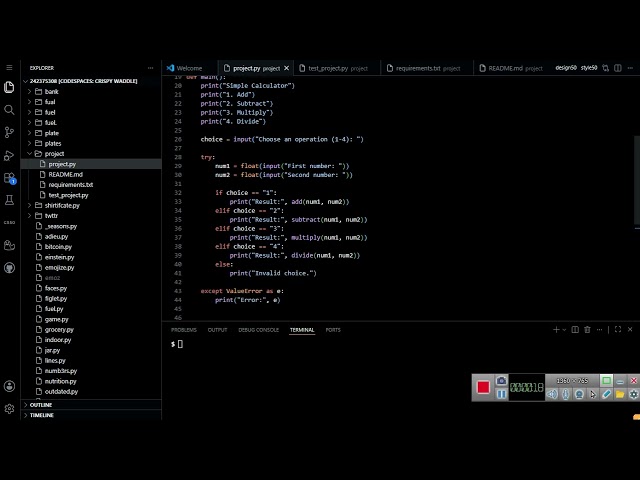Image resolution: width=640 pixels, height=480 pixels.
Task: Open the recorder output folder
Action: [x=620, y=394]
